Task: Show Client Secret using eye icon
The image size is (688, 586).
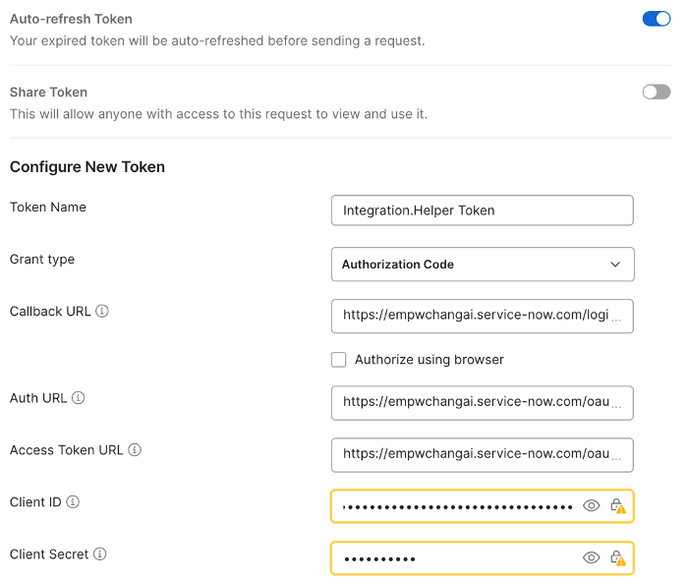Action: click(591, 558)
